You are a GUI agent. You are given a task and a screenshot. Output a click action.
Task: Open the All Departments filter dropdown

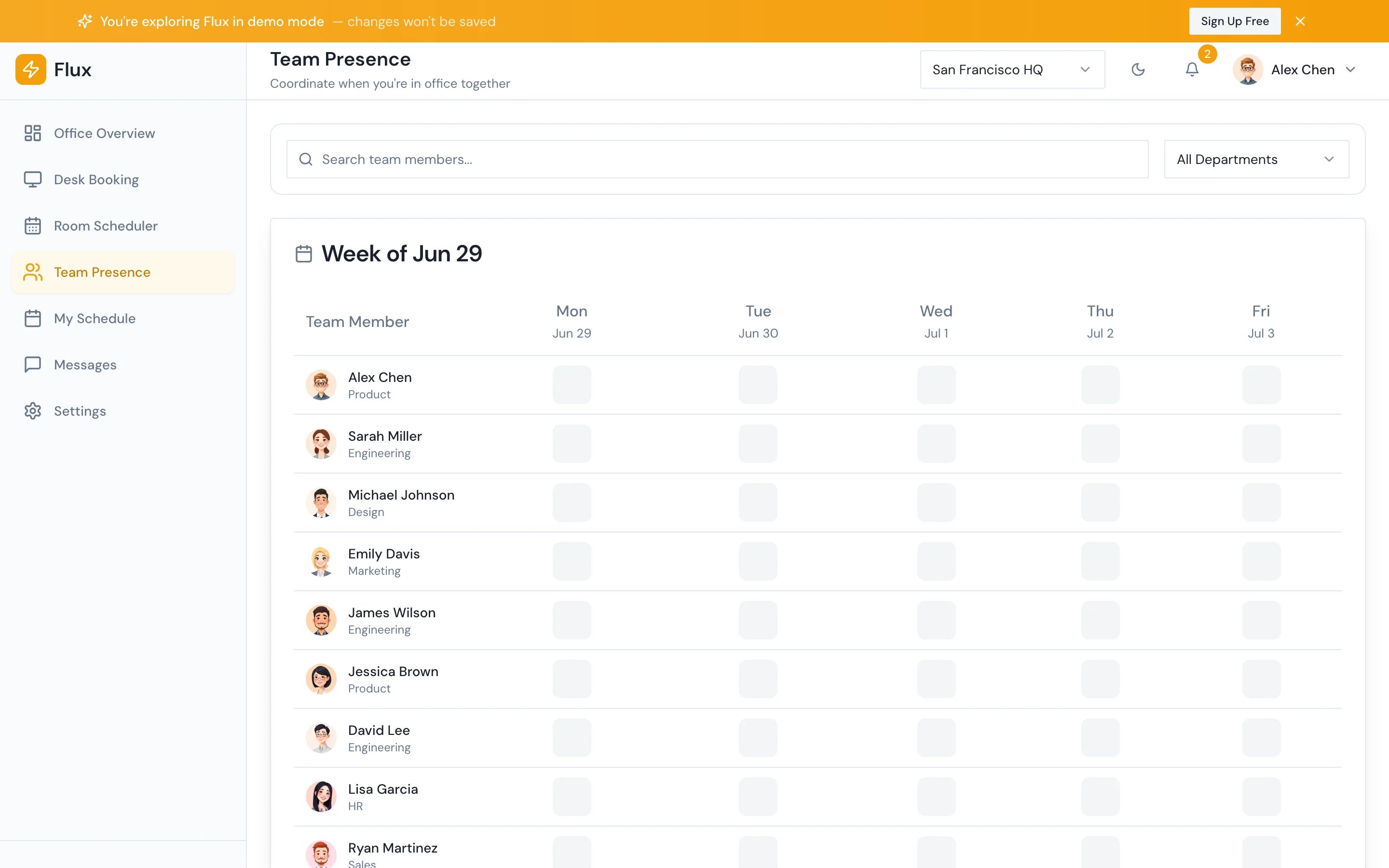click(x=1256, y=159)
